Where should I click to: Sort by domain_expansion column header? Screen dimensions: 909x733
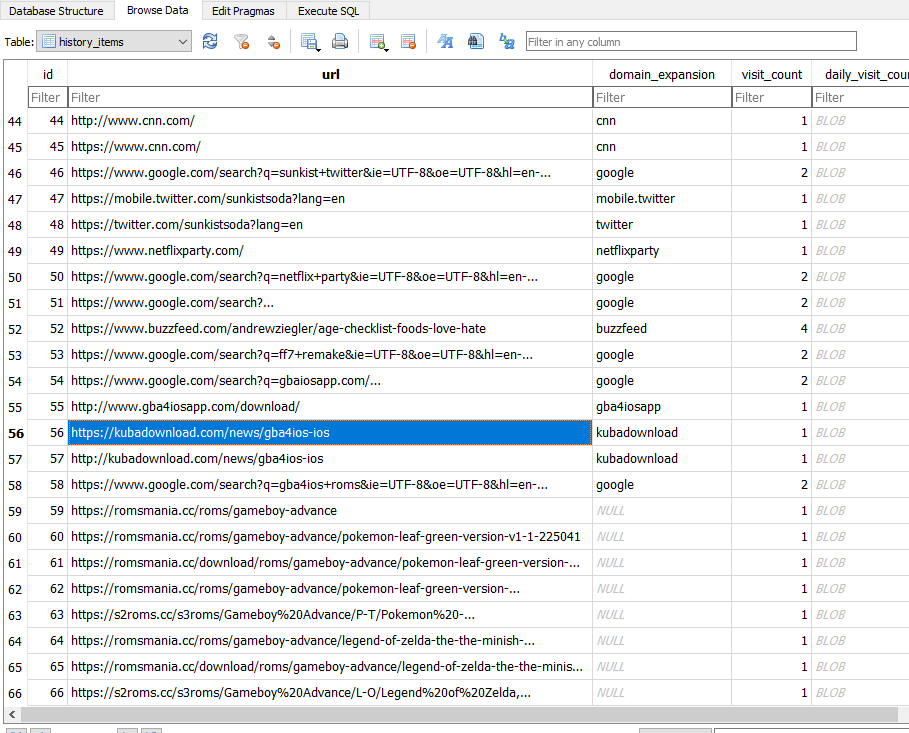(x=662, y=74)
